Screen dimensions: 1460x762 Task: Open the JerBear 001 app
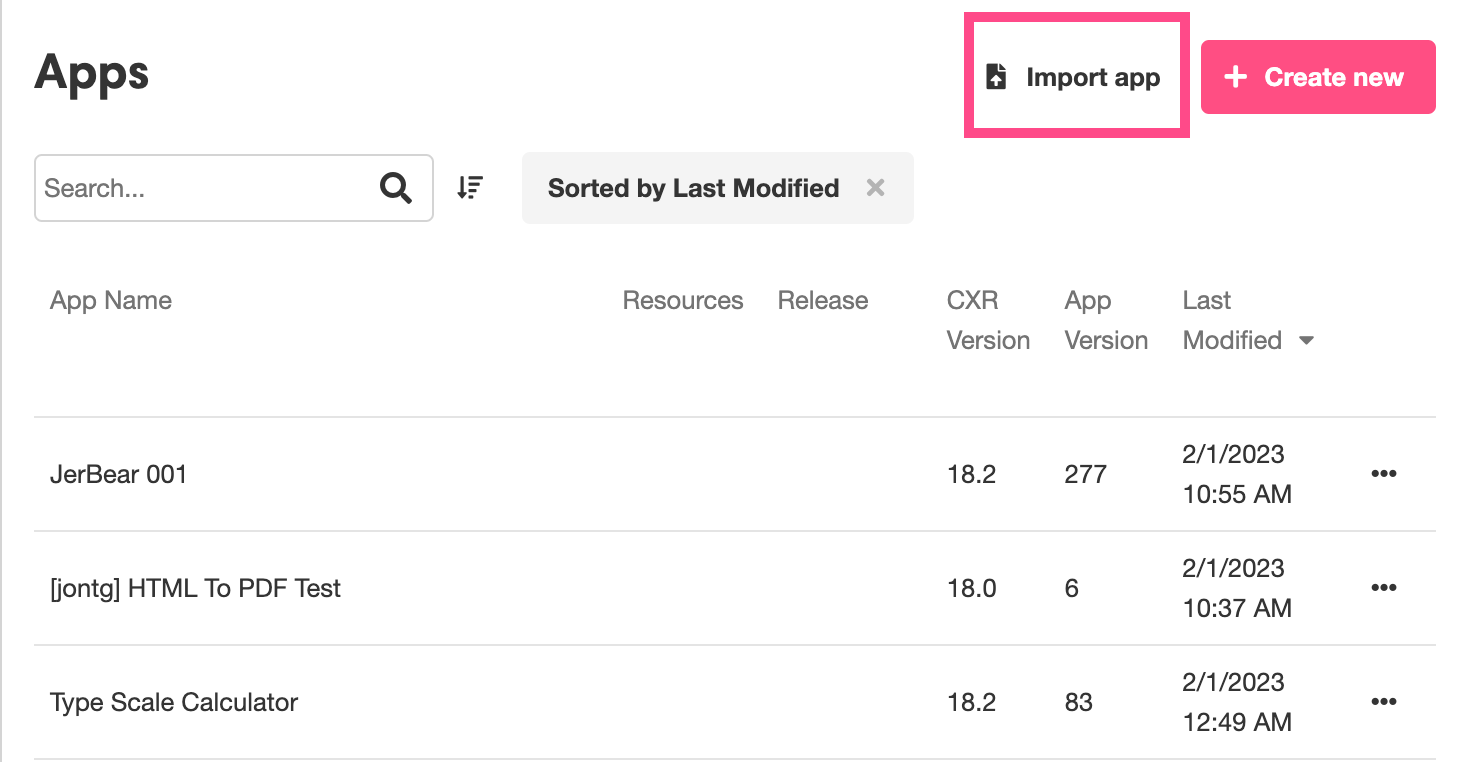[119, 474]
